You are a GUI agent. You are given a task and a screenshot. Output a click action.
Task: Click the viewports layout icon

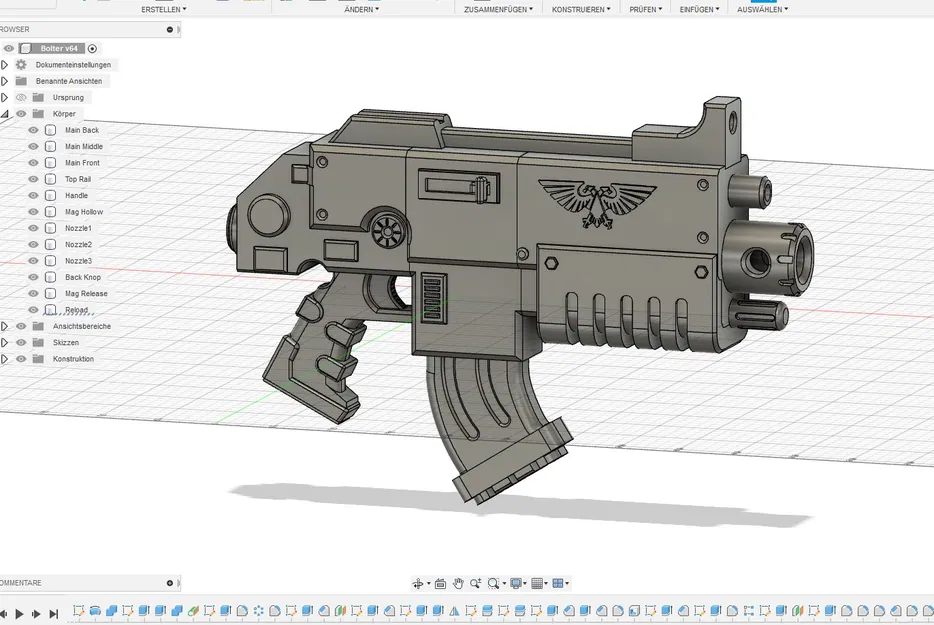(x=560, y=583)
